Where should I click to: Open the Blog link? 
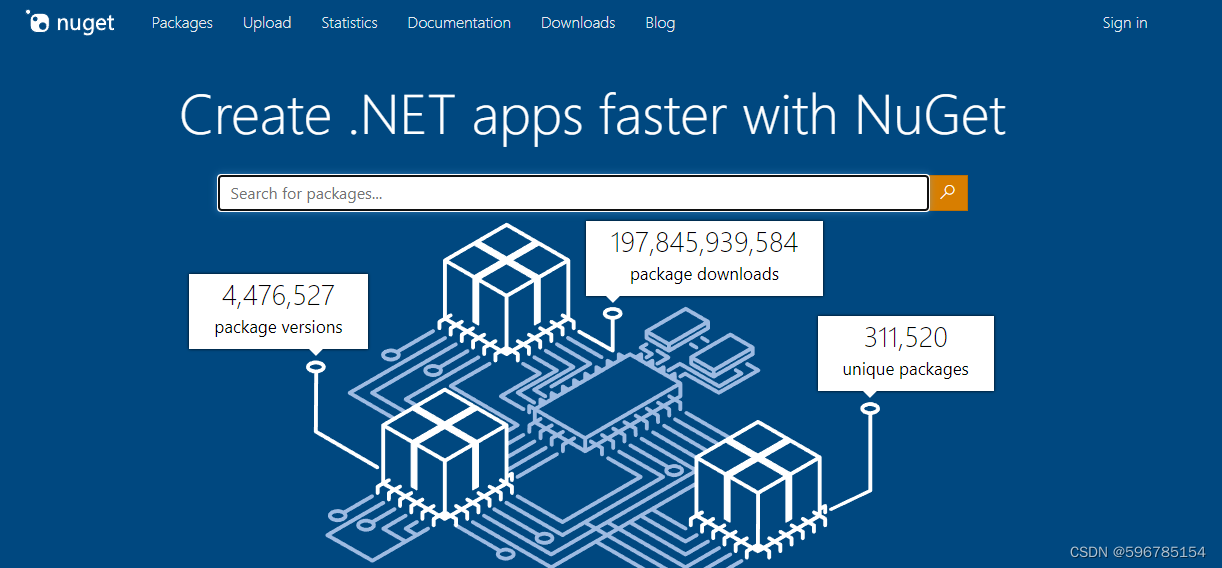pyautogui.click(x=660, y=22)
